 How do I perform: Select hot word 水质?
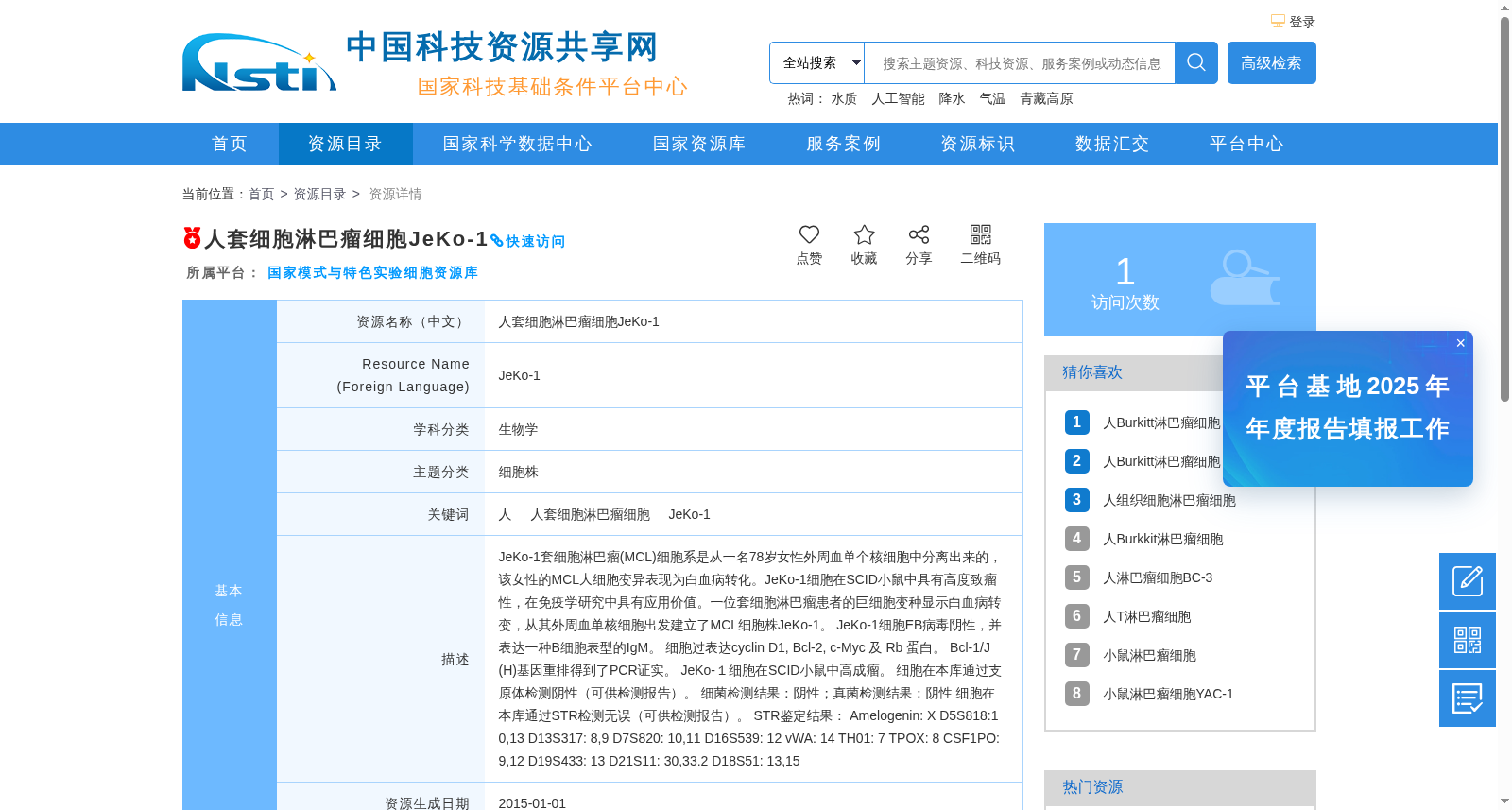(x=844, y=98)
